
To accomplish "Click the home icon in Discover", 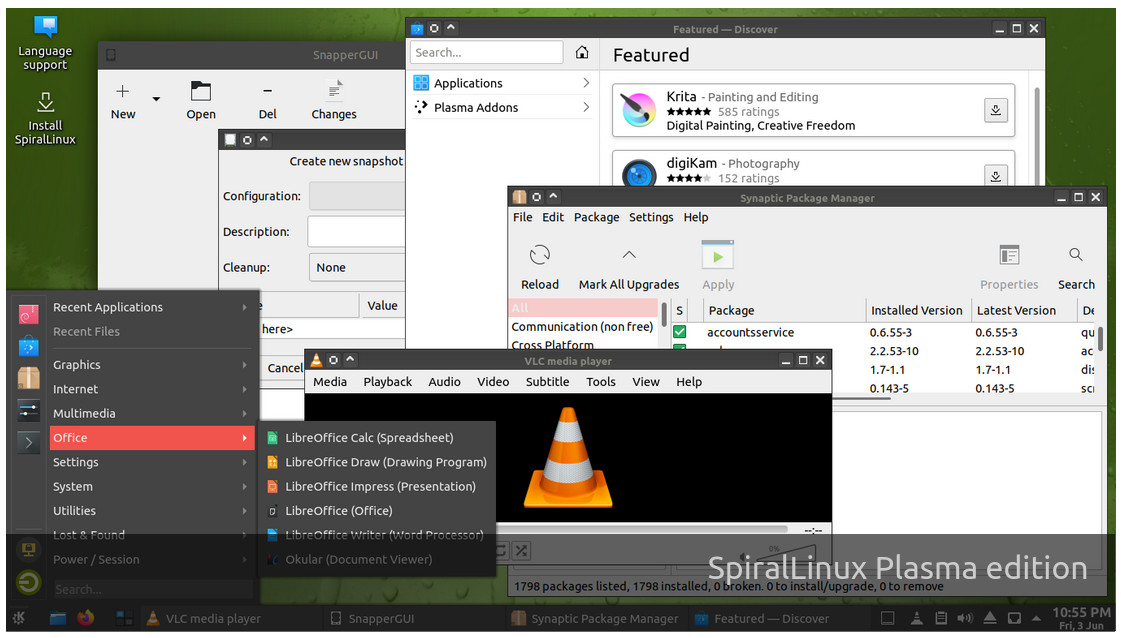I will pyautogui.click(x=582, y=52).
